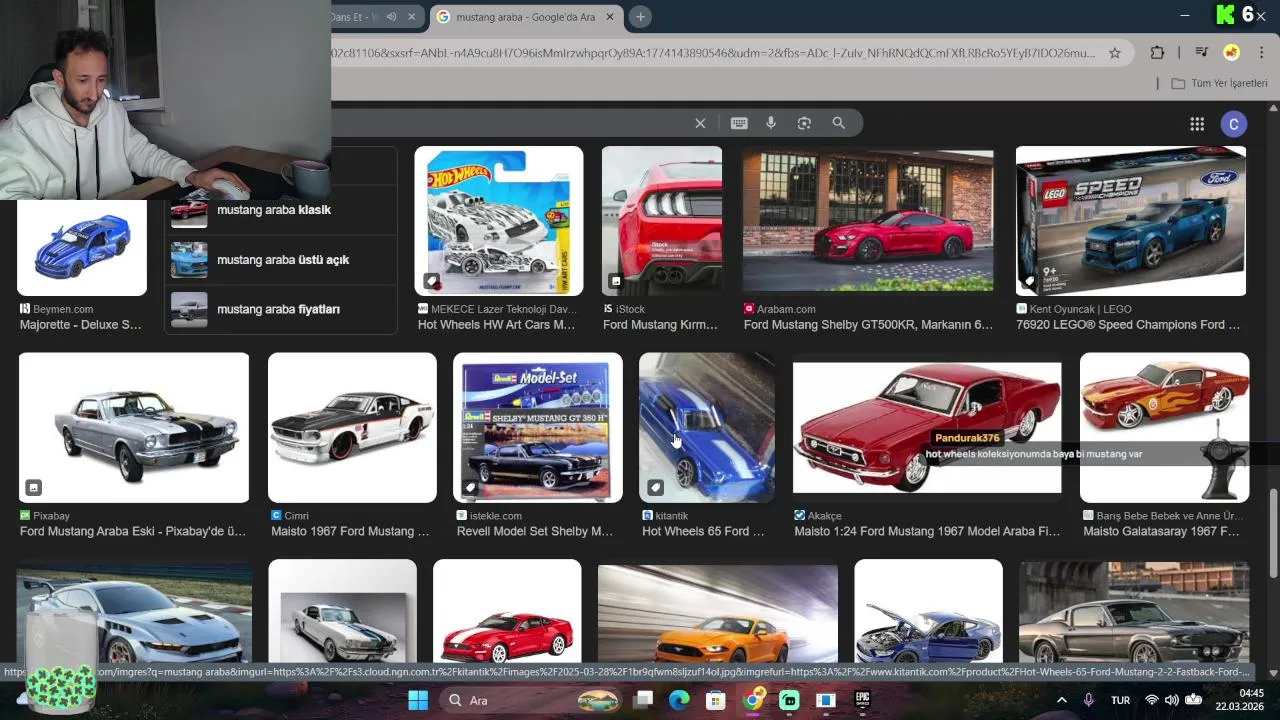Open the orange Mustang in tunnel image
Viewport: 1280px width, 720px height.
(718, 612)
